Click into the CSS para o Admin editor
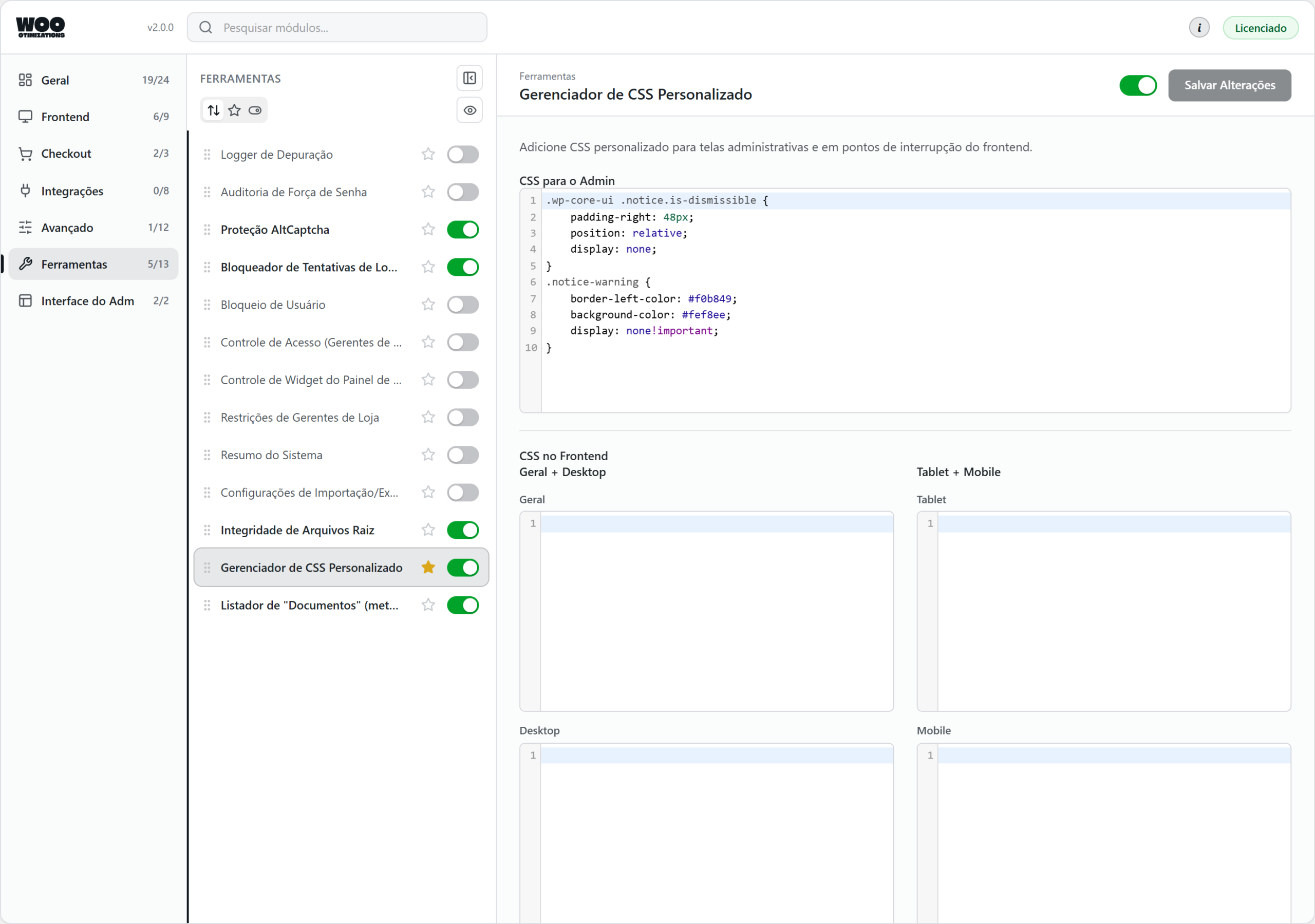The image size is (1315, 924). coord(905,301)
